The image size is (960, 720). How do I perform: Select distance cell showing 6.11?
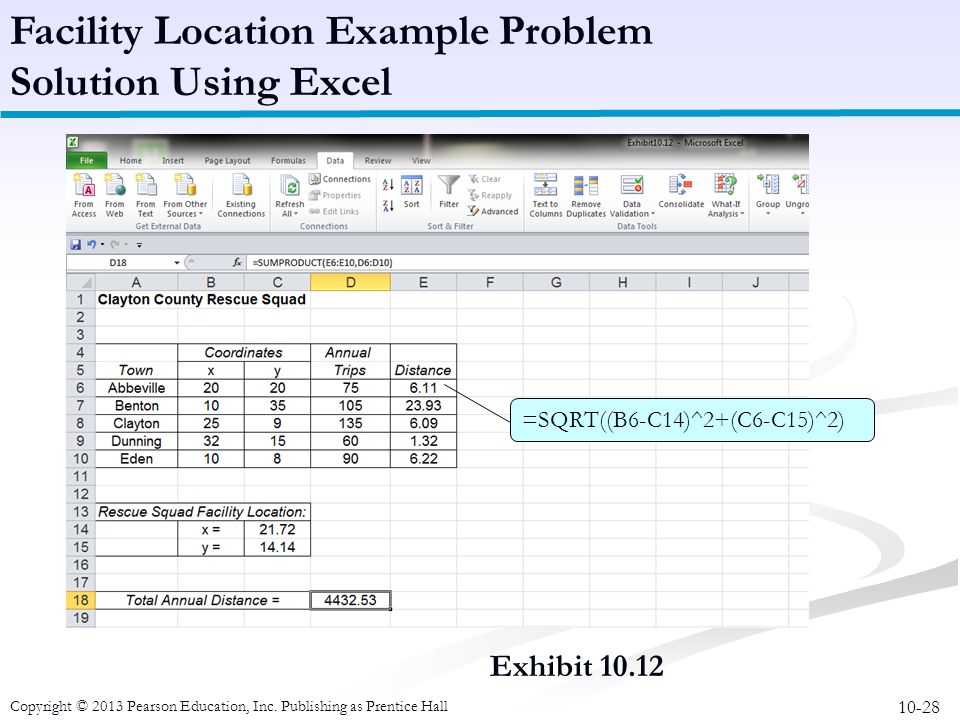coord(423,388)
